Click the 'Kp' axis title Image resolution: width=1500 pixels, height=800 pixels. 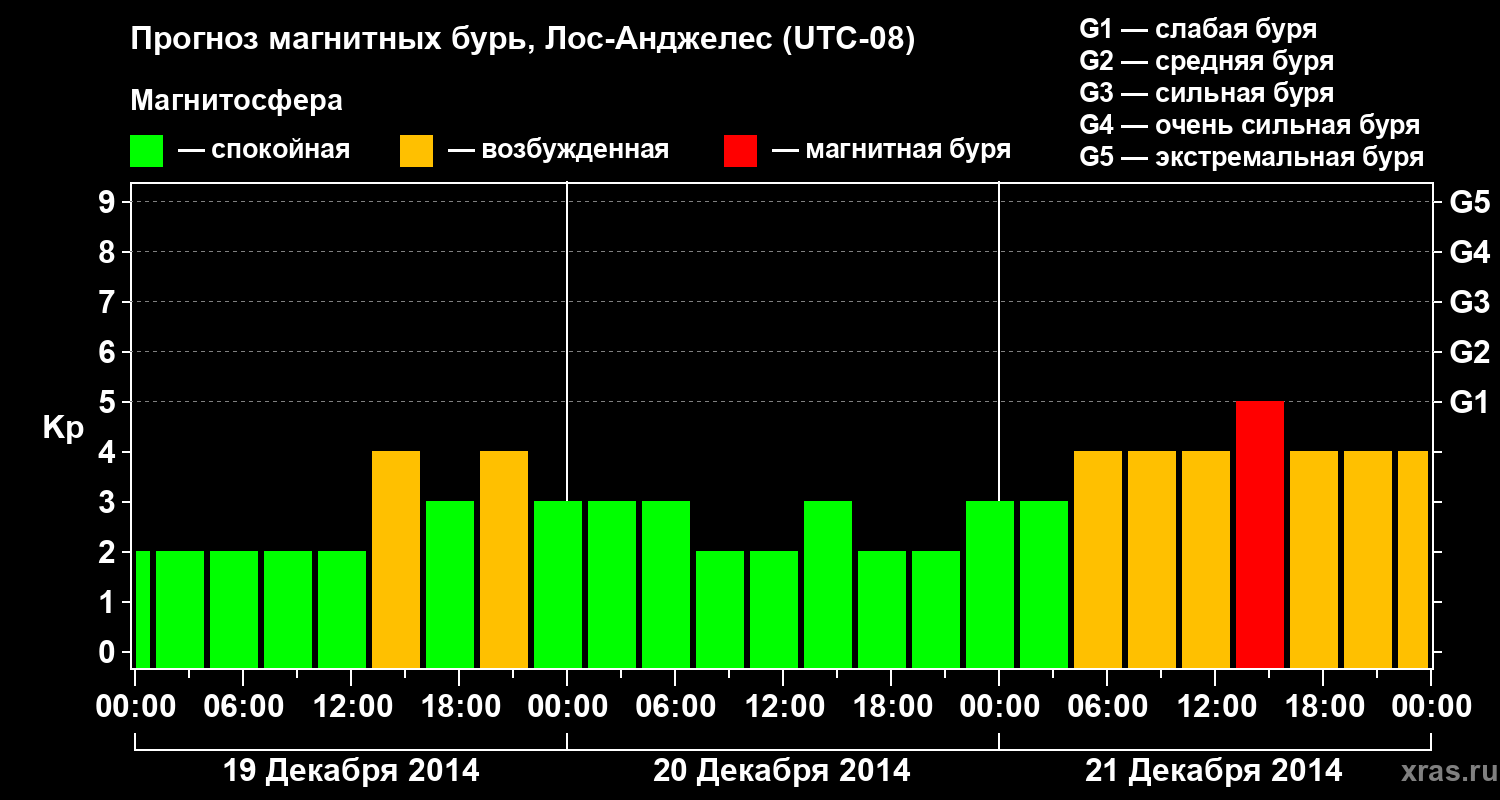click(x=63, y=428)
